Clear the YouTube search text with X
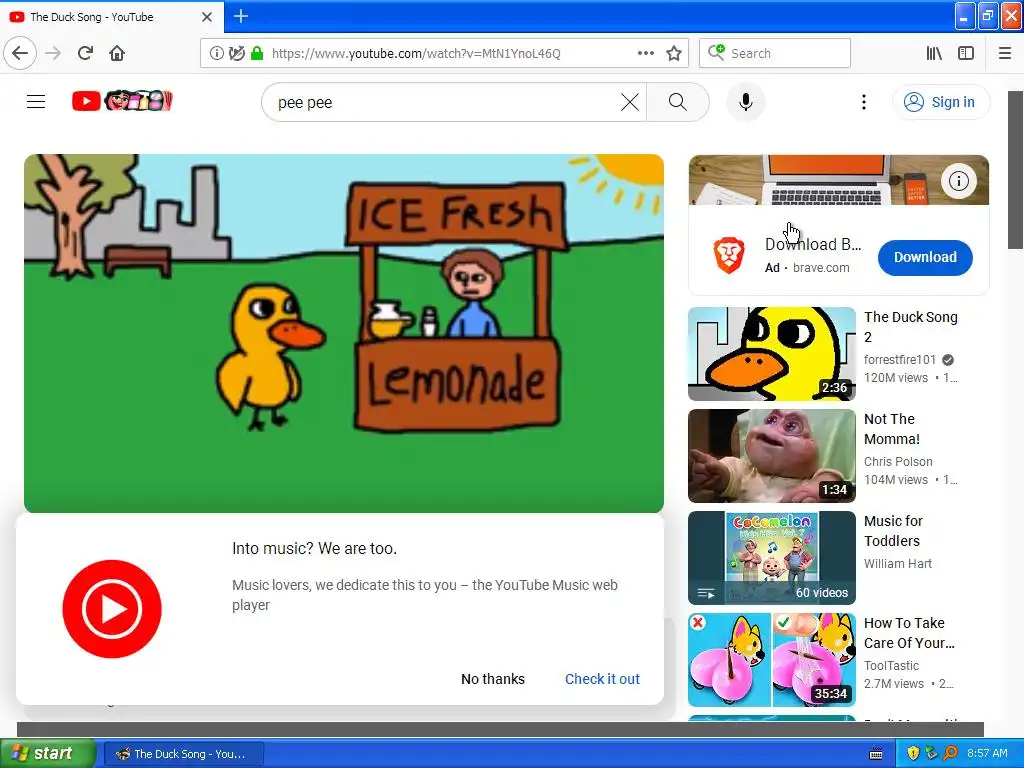Image resolution: width=1024 pixels, height=768 pixels. coord(630,102)
